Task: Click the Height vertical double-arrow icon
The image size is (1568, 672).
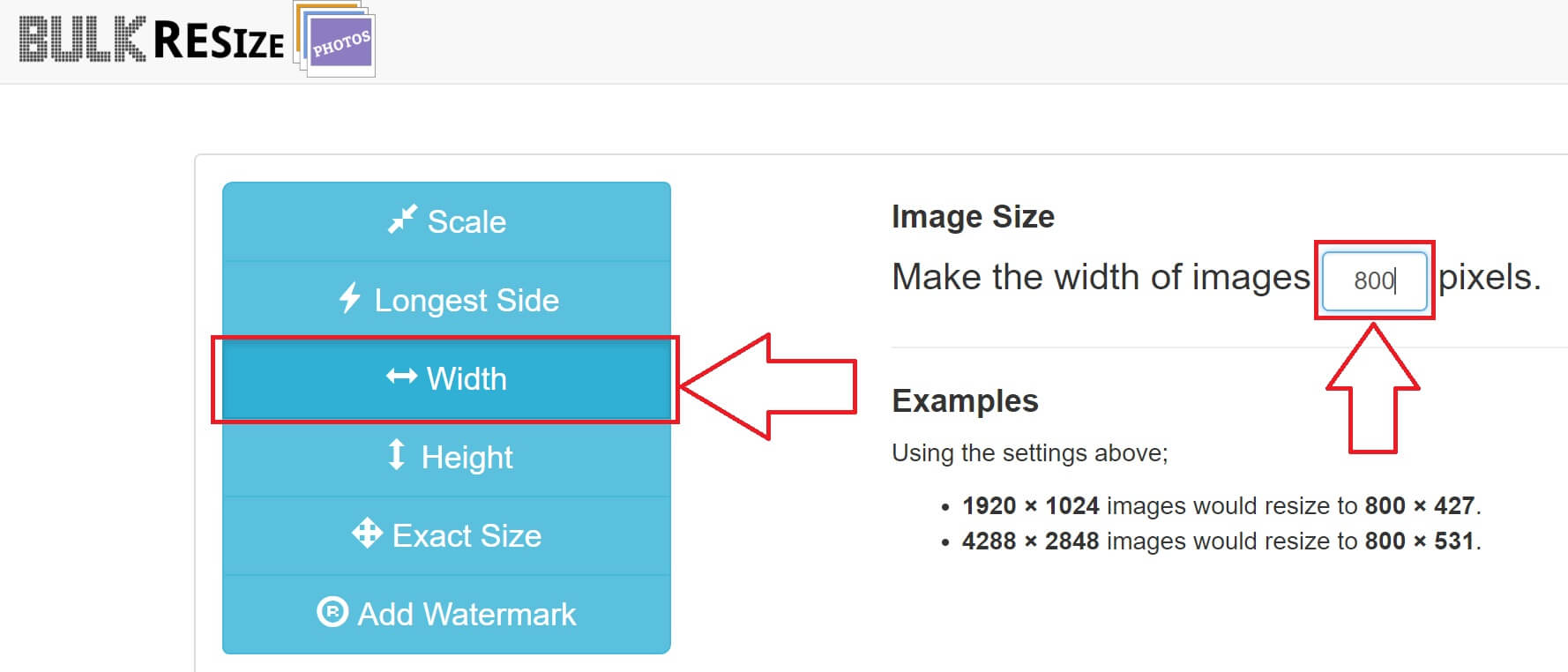Action: [x=397, y=455]
